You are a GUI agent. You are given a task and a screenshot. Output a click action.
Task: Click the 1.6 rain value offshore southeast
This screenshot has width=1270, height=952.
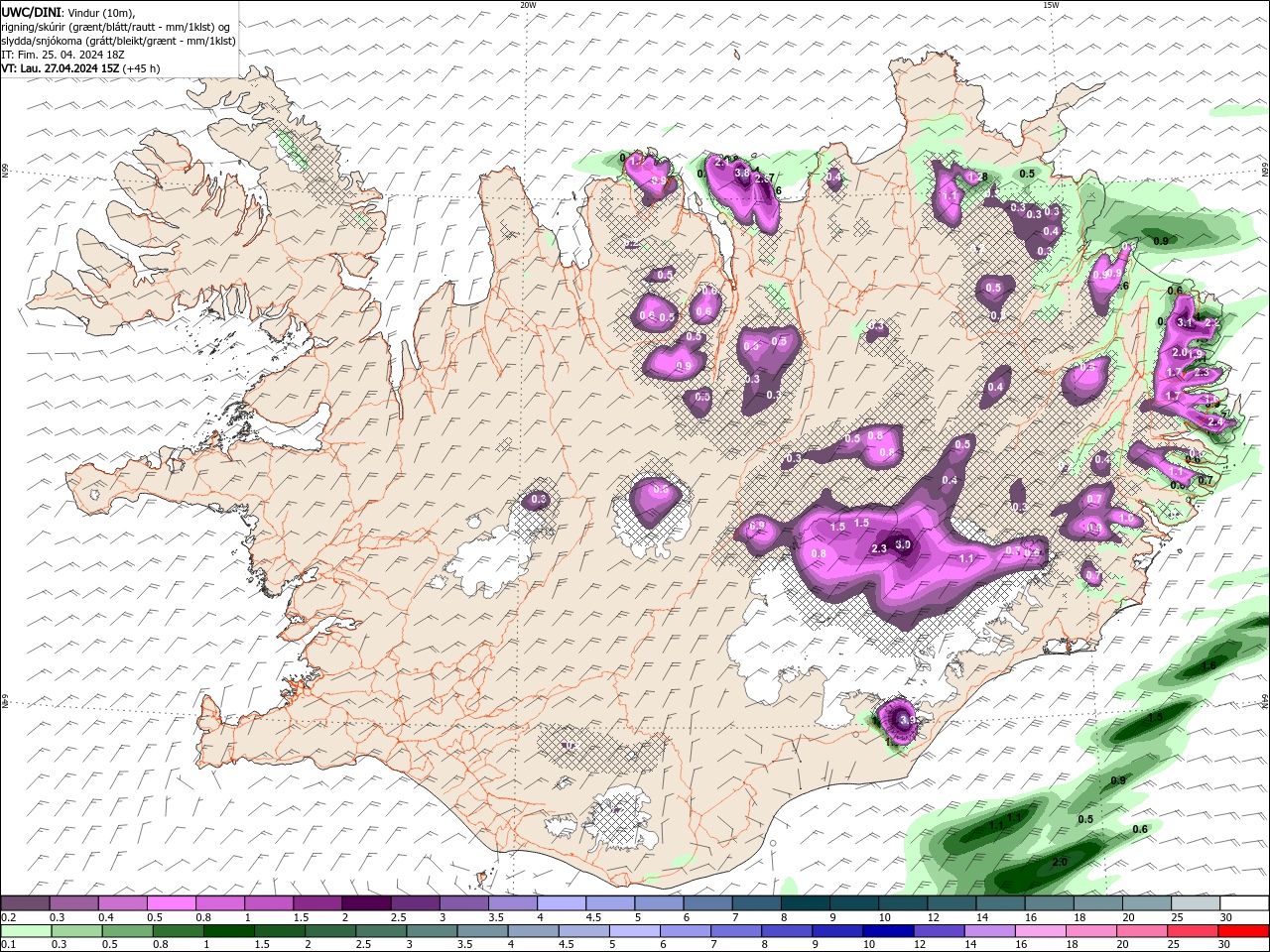[1208, 665]
